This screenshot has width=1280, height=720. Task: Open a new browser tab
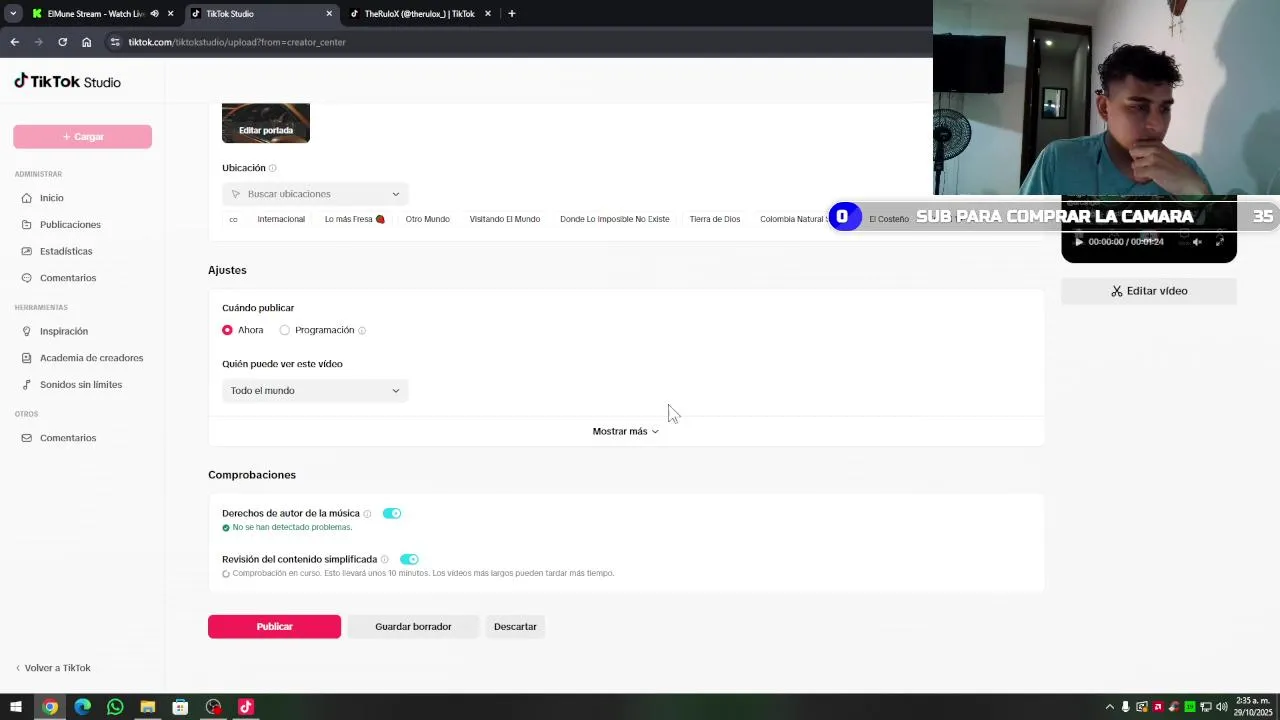point(511,14)
